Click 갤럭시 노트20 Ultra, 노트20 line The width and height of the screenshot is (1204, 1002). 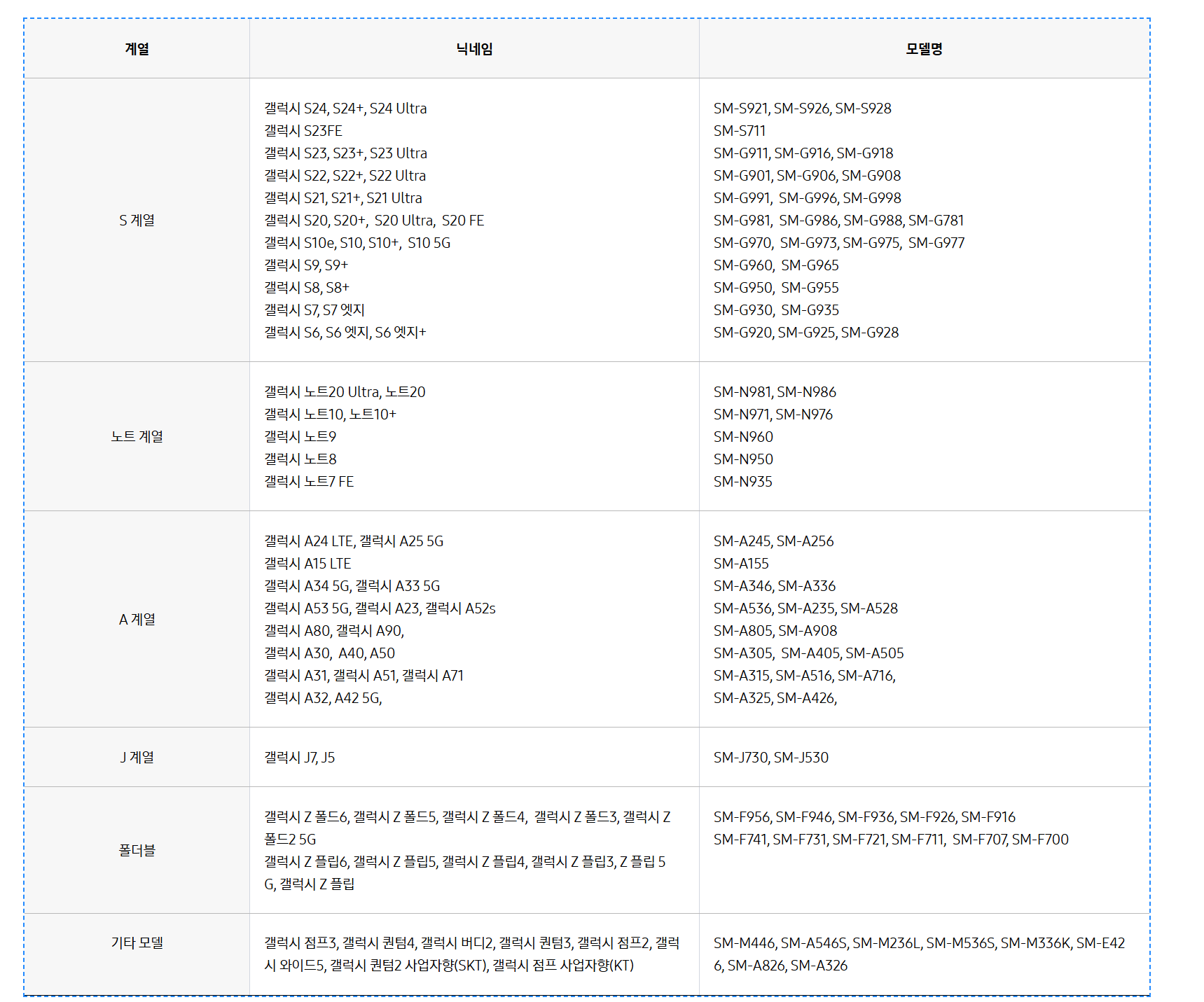tap(345, 392)
